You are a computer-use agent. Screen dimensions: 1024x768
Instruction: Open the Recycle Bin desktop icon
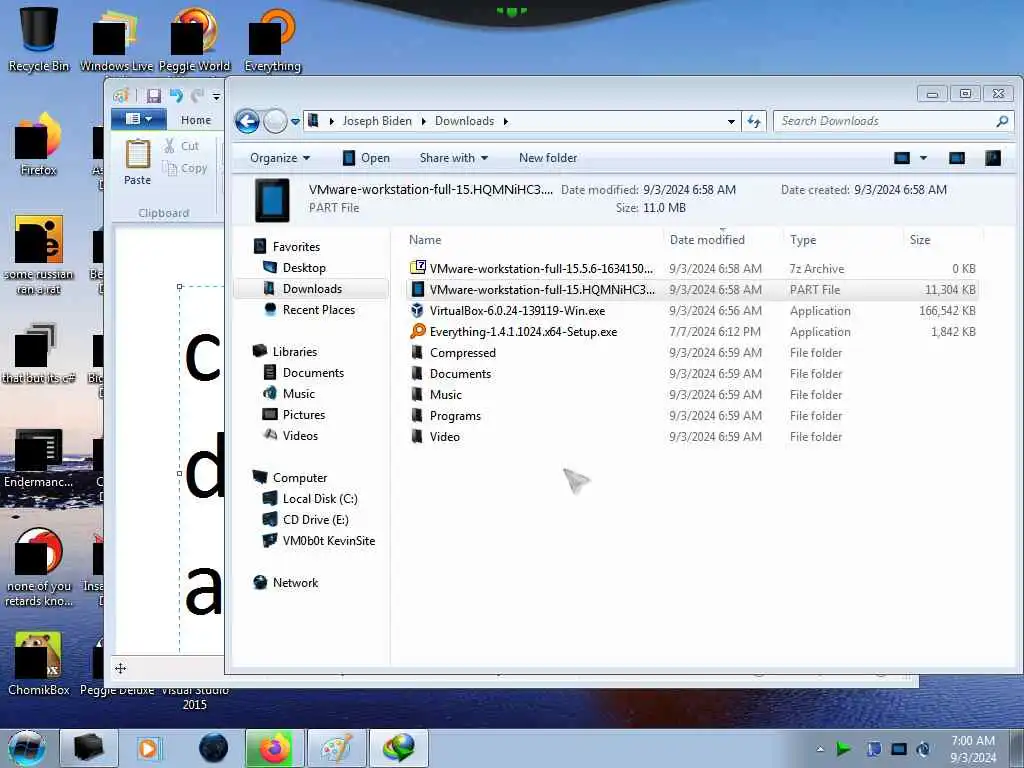click(39, 40)
